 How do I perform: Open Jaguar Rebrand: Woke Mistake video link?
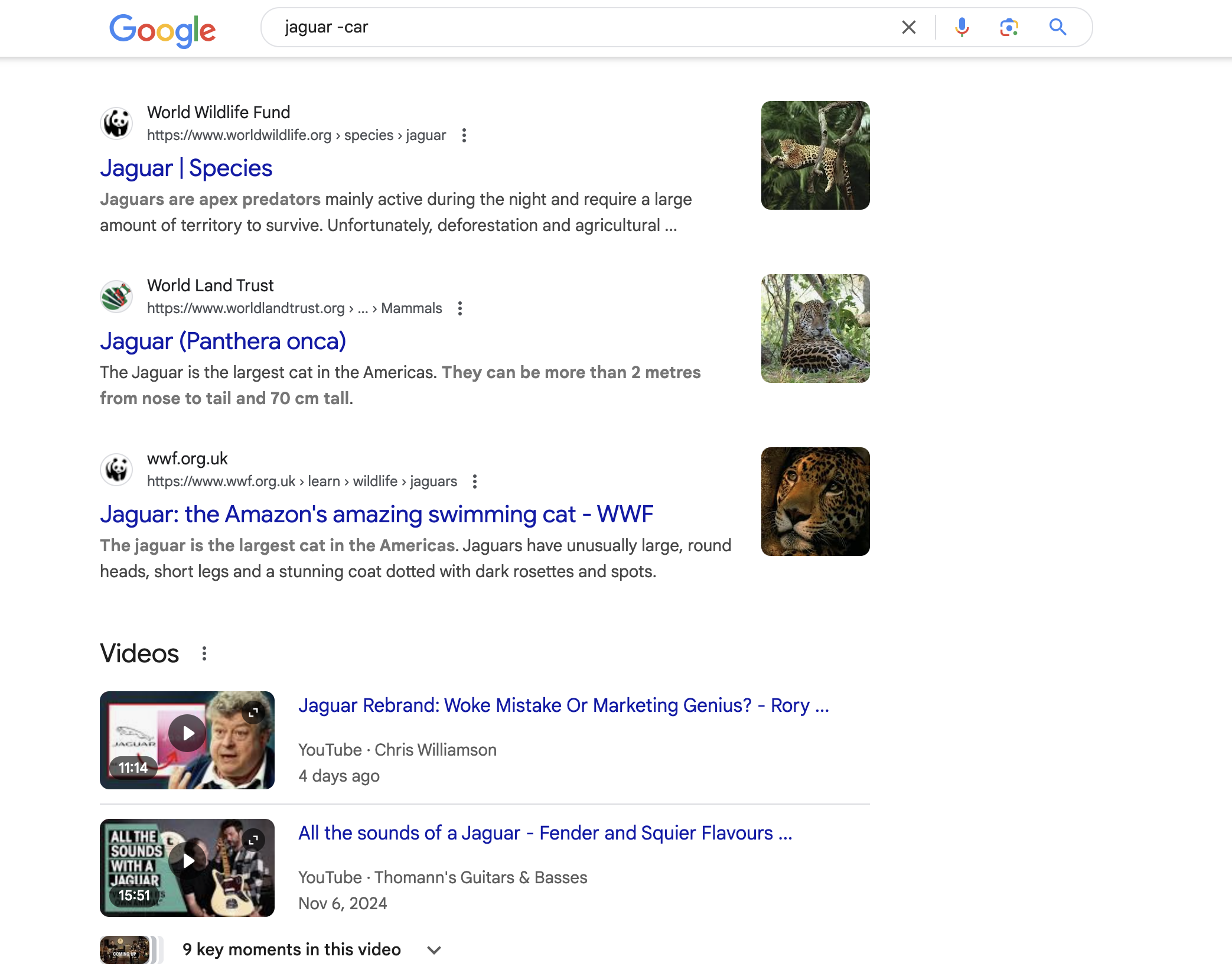pyautogui.click(x=563, y=705)
